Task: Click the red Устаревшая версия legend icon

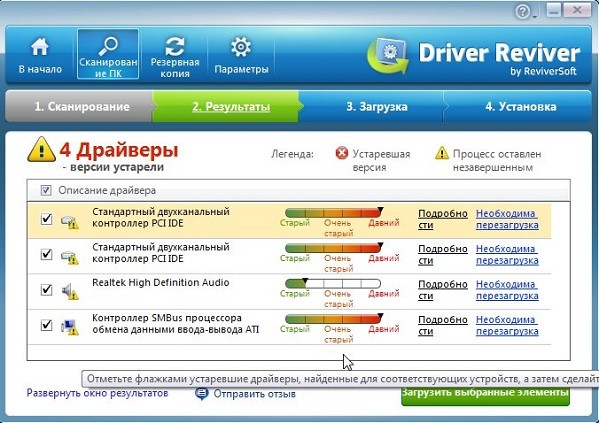Action: tap(342, 153)
